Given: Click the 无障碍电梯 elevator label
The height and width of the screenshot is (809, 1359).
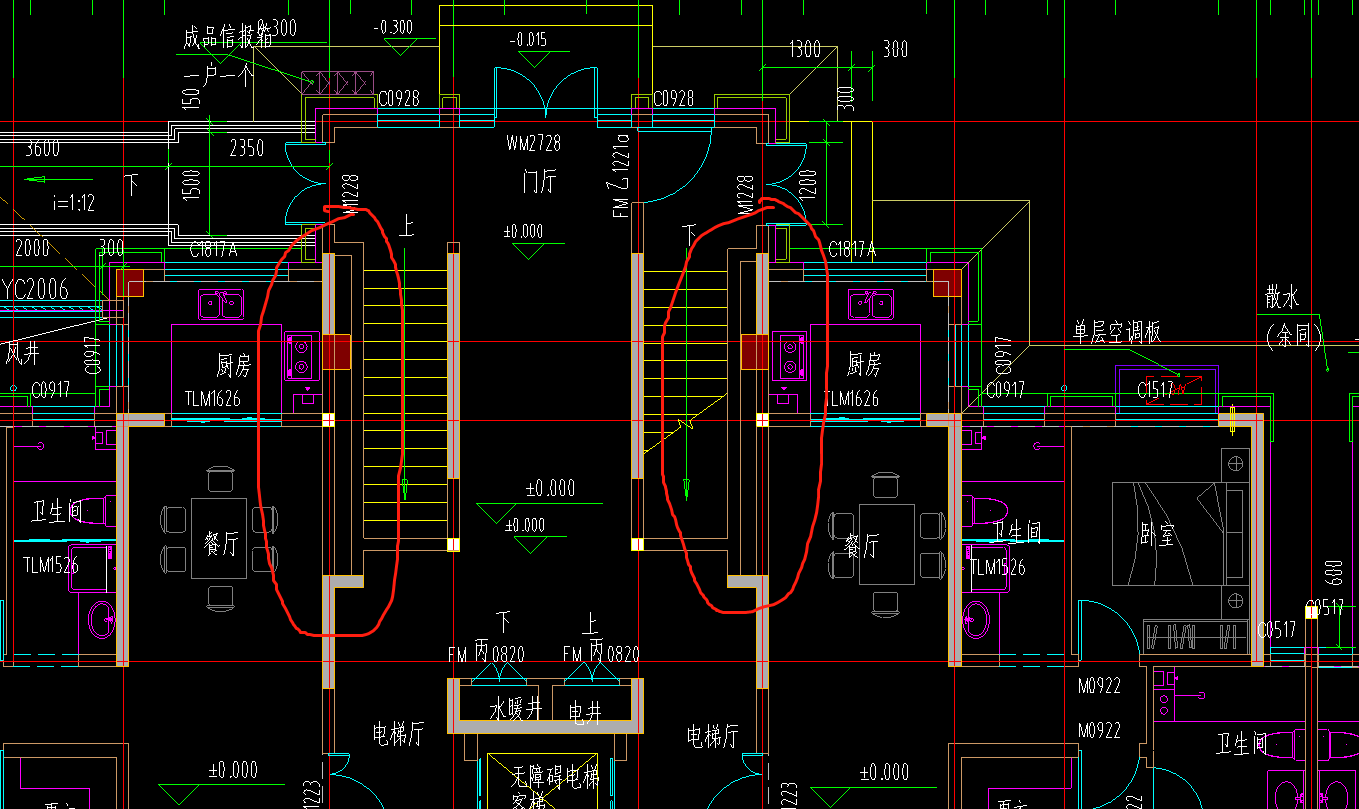Looking at the screenshot, I should [556, 776].
